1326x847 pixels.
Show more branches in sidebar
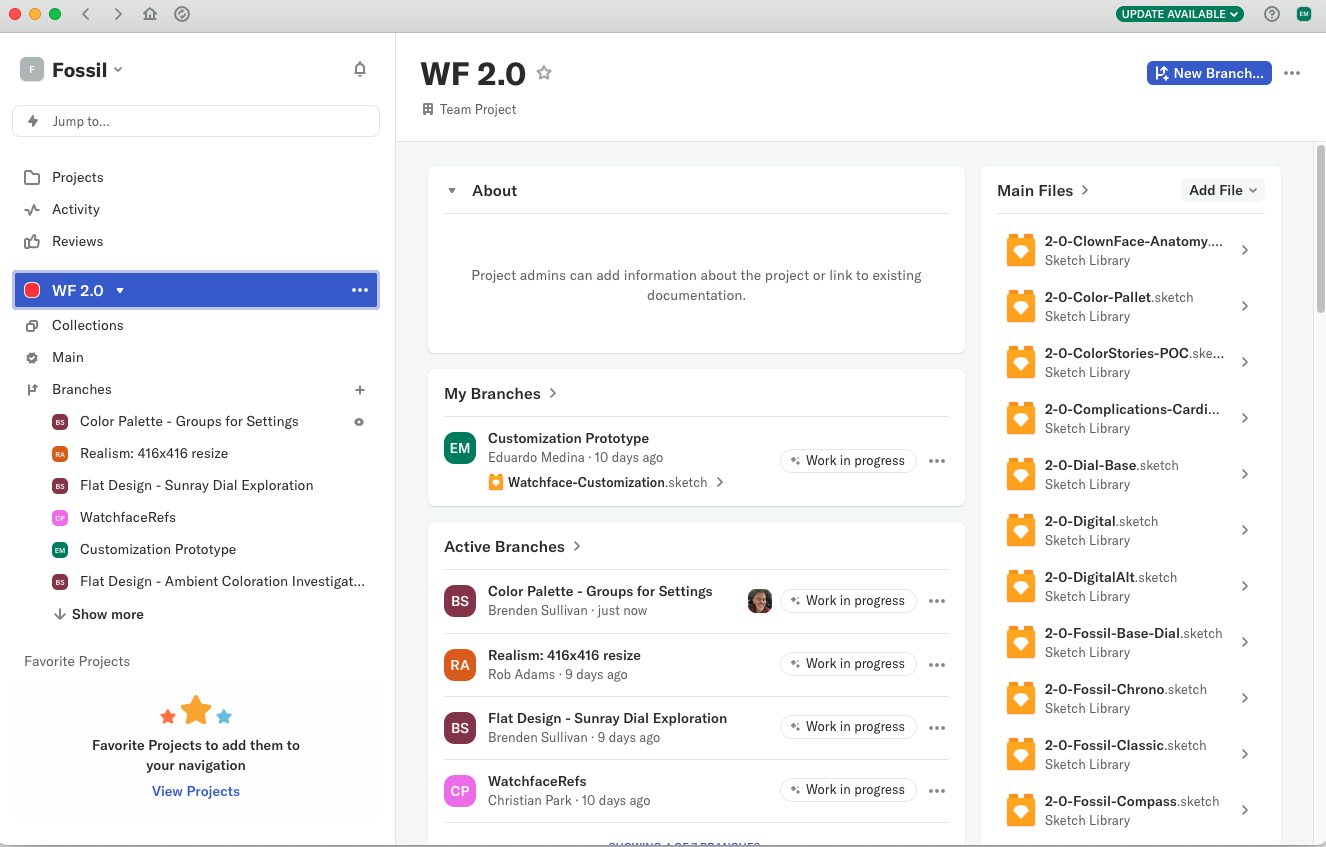click(x=99, y=614)
